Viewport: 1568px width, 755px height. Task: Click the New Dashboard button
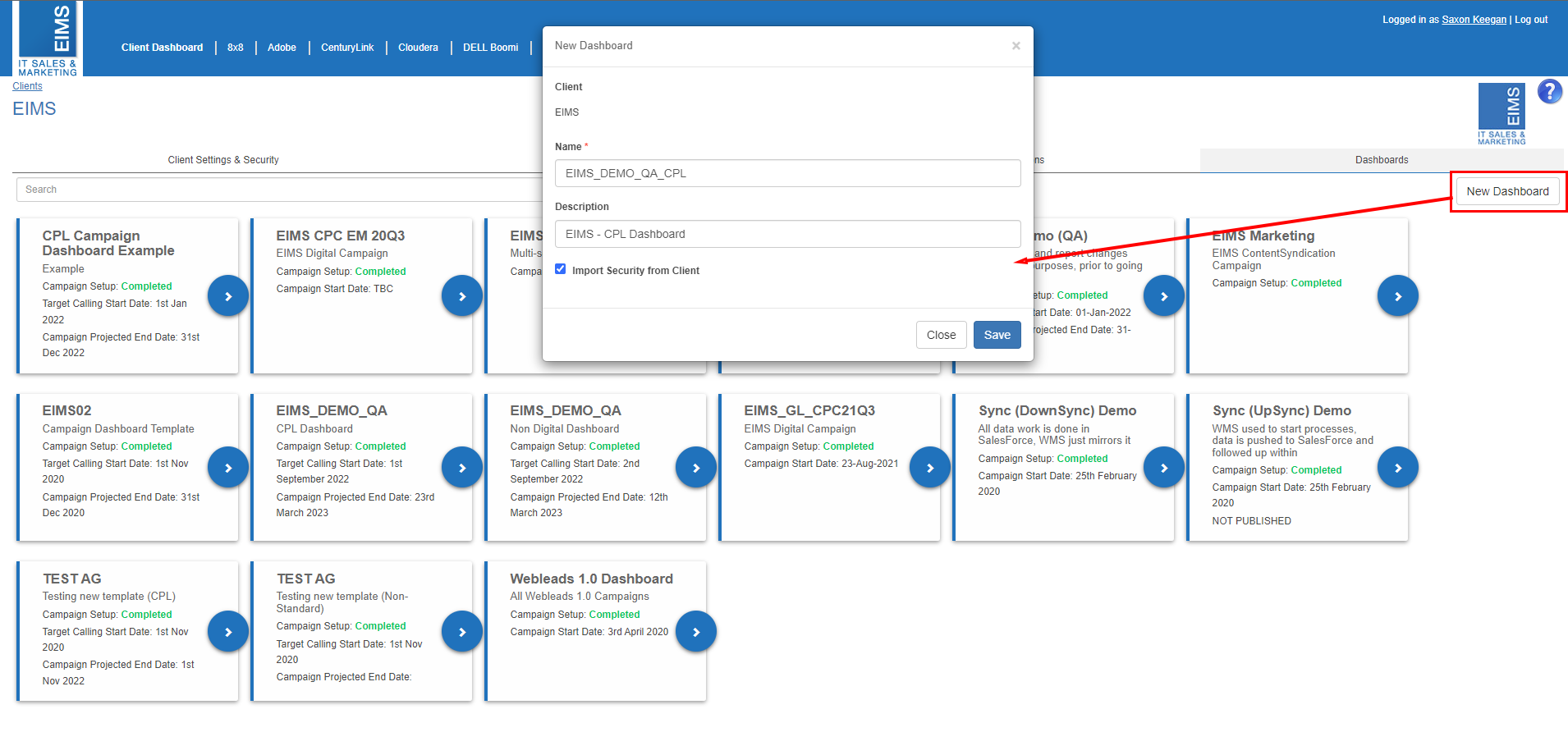point(1508,191)
